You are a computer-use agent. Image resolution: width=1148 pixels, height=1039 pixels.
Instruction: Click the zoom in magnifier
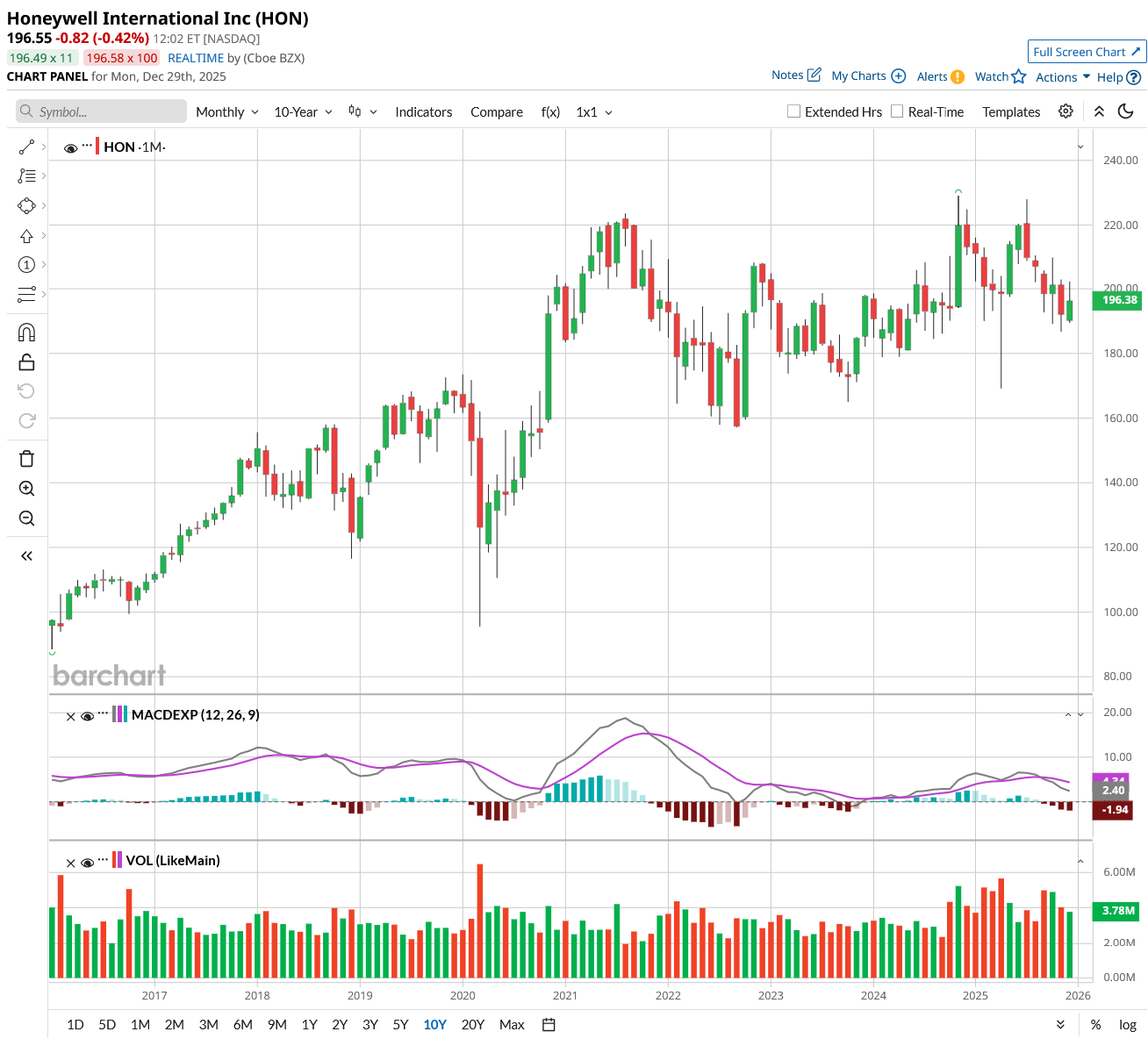(x=26, y=489)
